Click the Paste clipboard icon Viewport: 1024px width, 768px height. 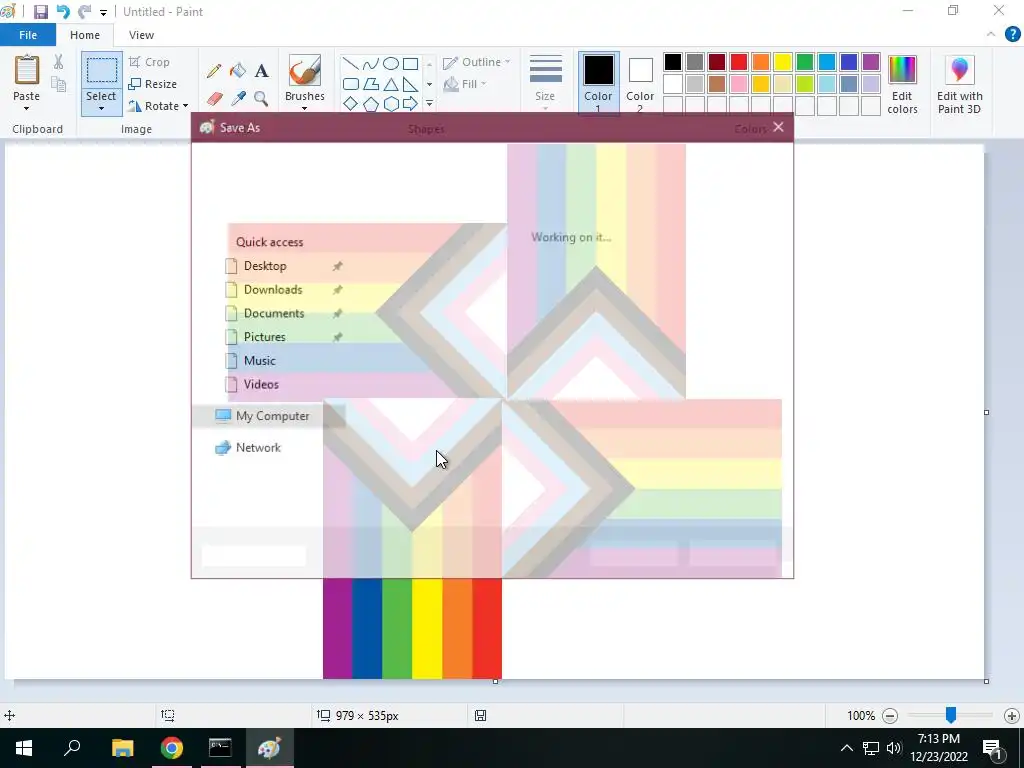pyautogui.click(x=27, y=70)
